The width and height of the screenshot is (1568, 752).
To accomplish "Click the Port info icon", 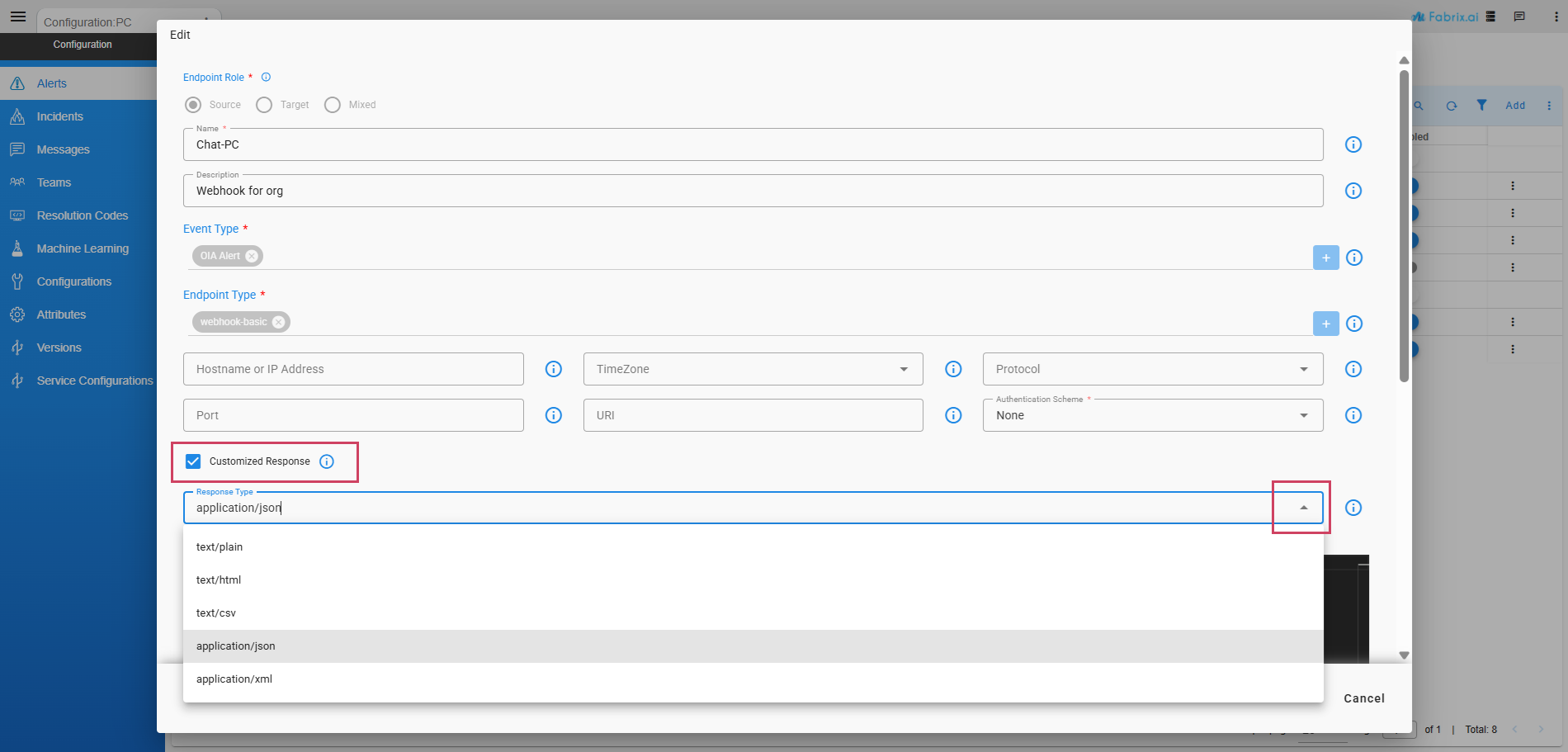I will coord(554,415).
